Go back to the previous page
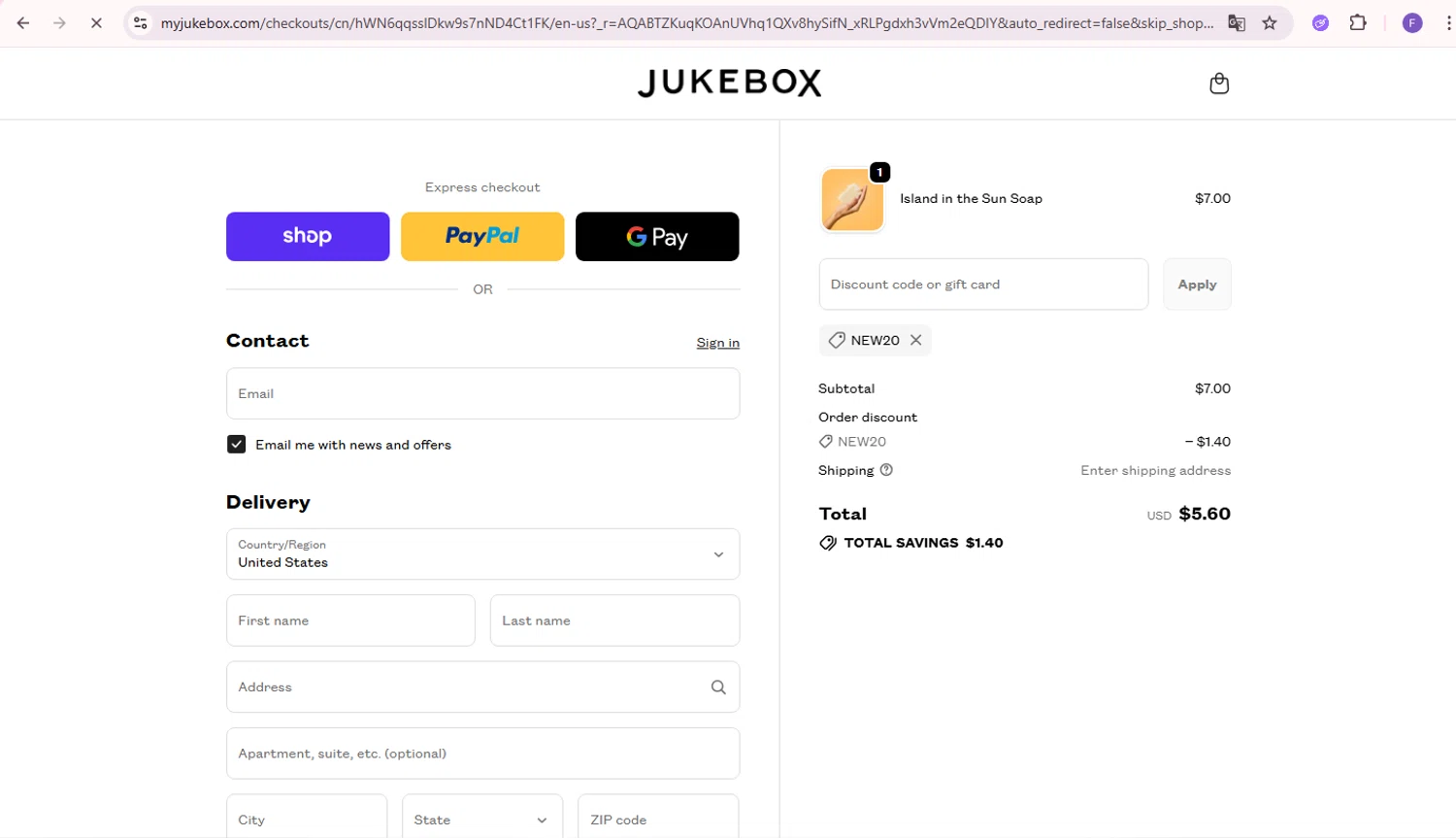The image size is (1456, 838). pyautogui.click(x=23, y=23)
